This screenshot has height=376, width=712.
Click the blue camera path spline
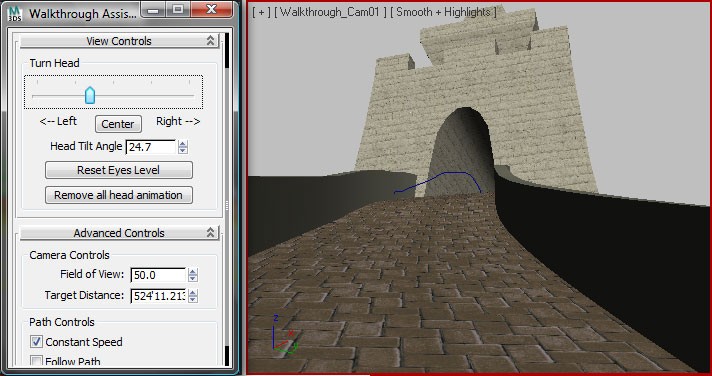click(x=438, y=183)
